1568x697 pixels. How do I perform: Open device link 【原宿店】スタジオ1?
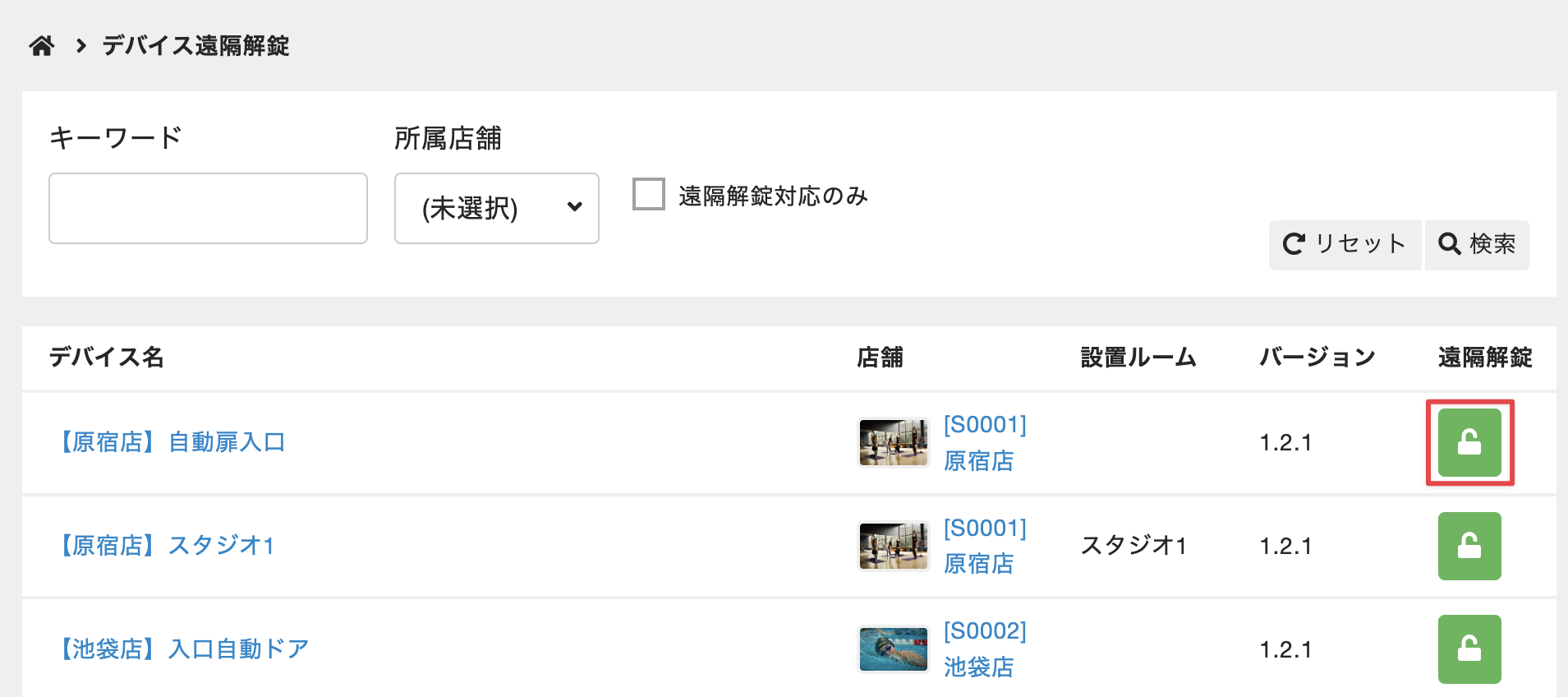pyautogui.click(x=166, y=546)
